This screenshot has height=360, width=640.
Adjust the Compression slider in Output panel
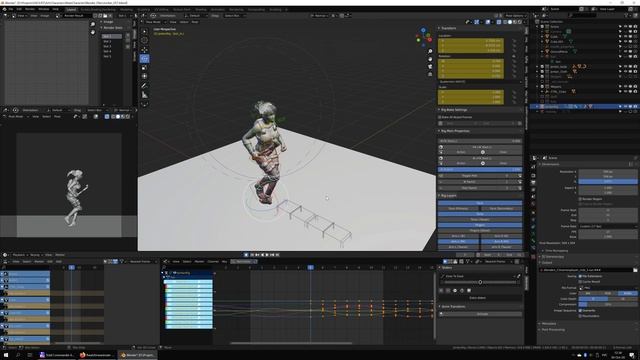point(608,304)
